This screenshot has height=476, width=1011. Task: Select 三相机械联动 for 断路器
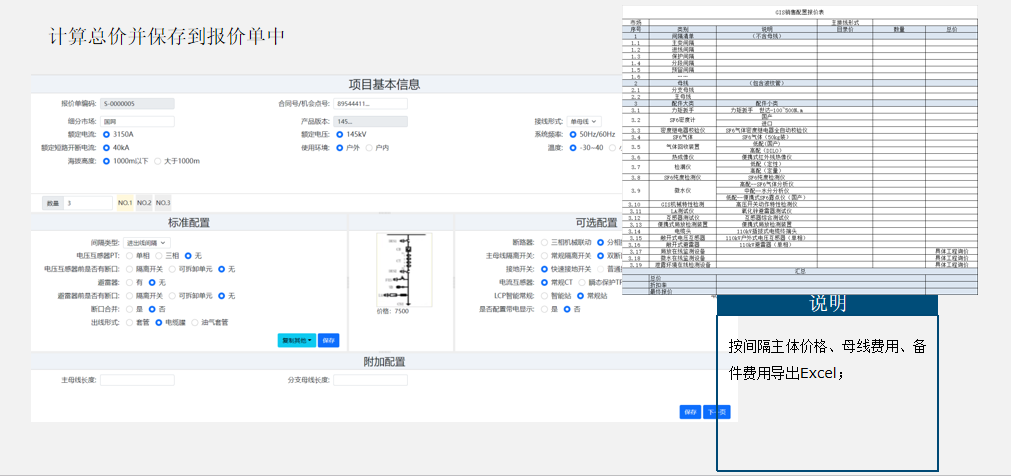click(545, 243)
